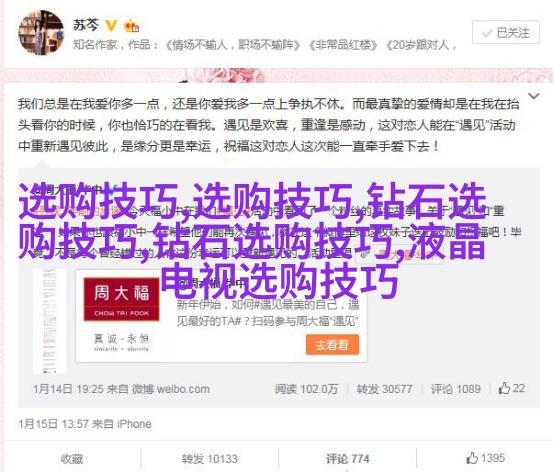
Task: Open the 转发 10133 repost tab
Action: [210, 459]
